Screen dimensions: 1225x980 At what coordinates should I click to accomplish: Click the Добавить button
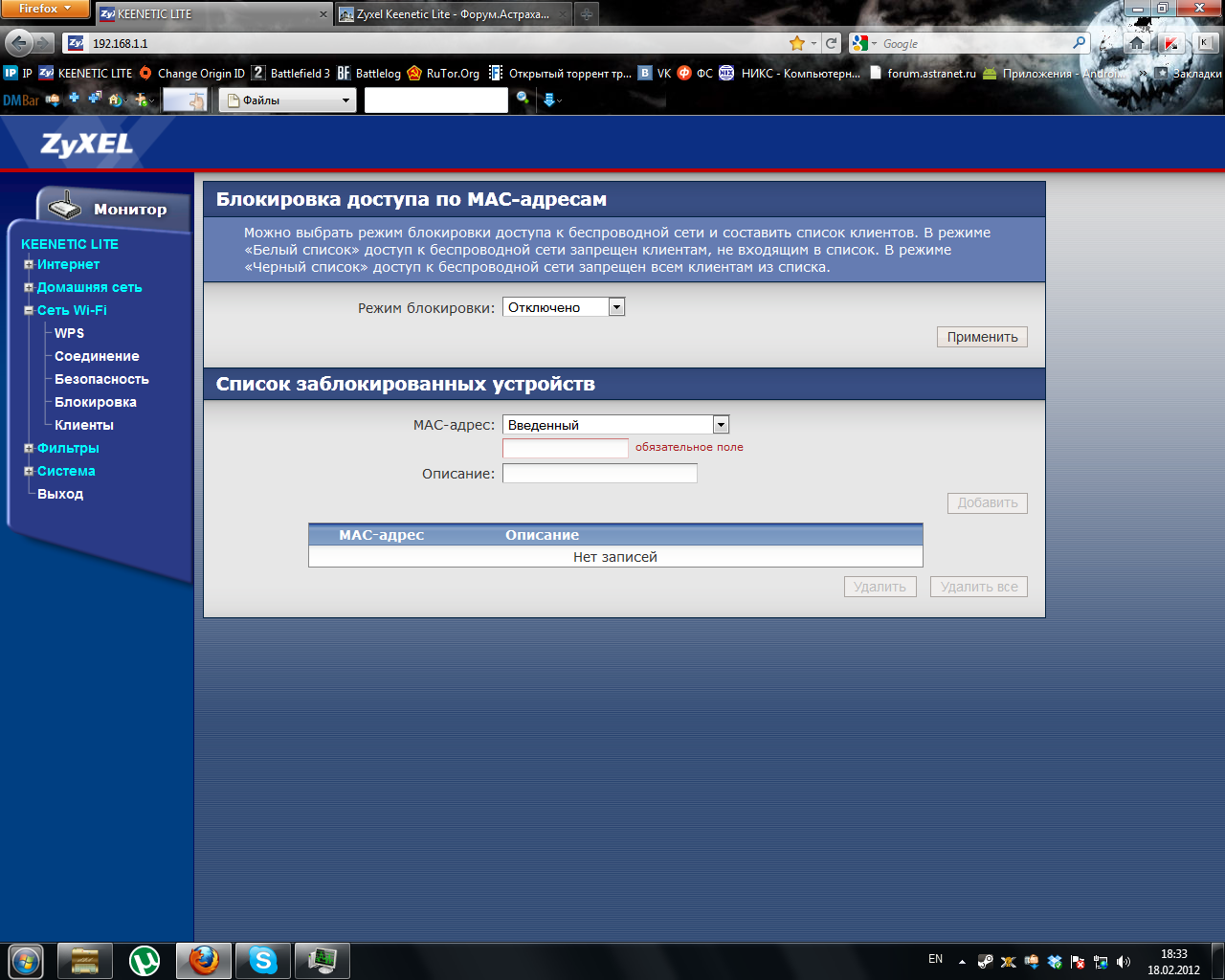coord(988,503)
